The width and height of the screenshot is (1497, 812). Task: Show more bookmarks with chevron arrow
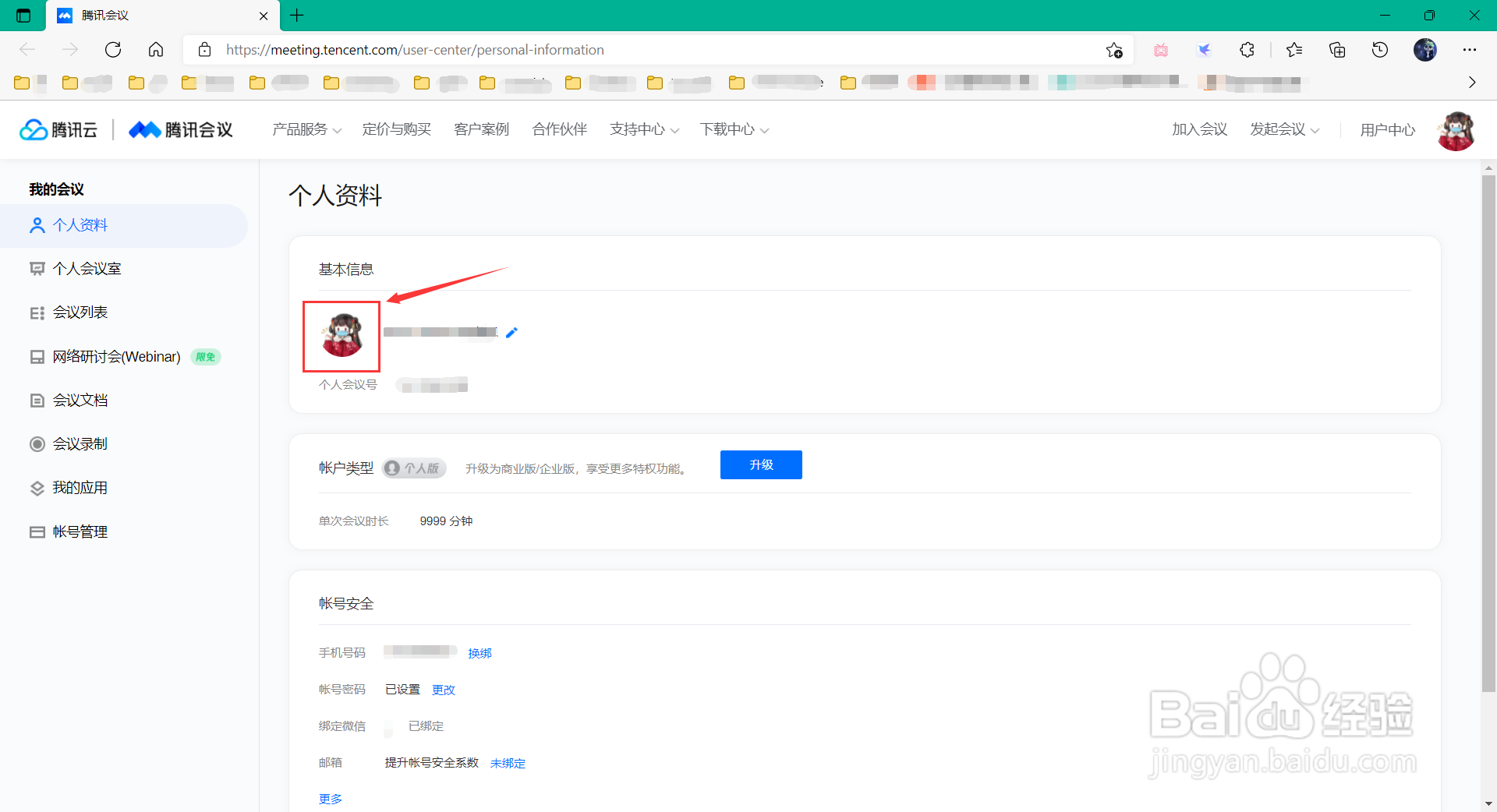(1472, 82)
